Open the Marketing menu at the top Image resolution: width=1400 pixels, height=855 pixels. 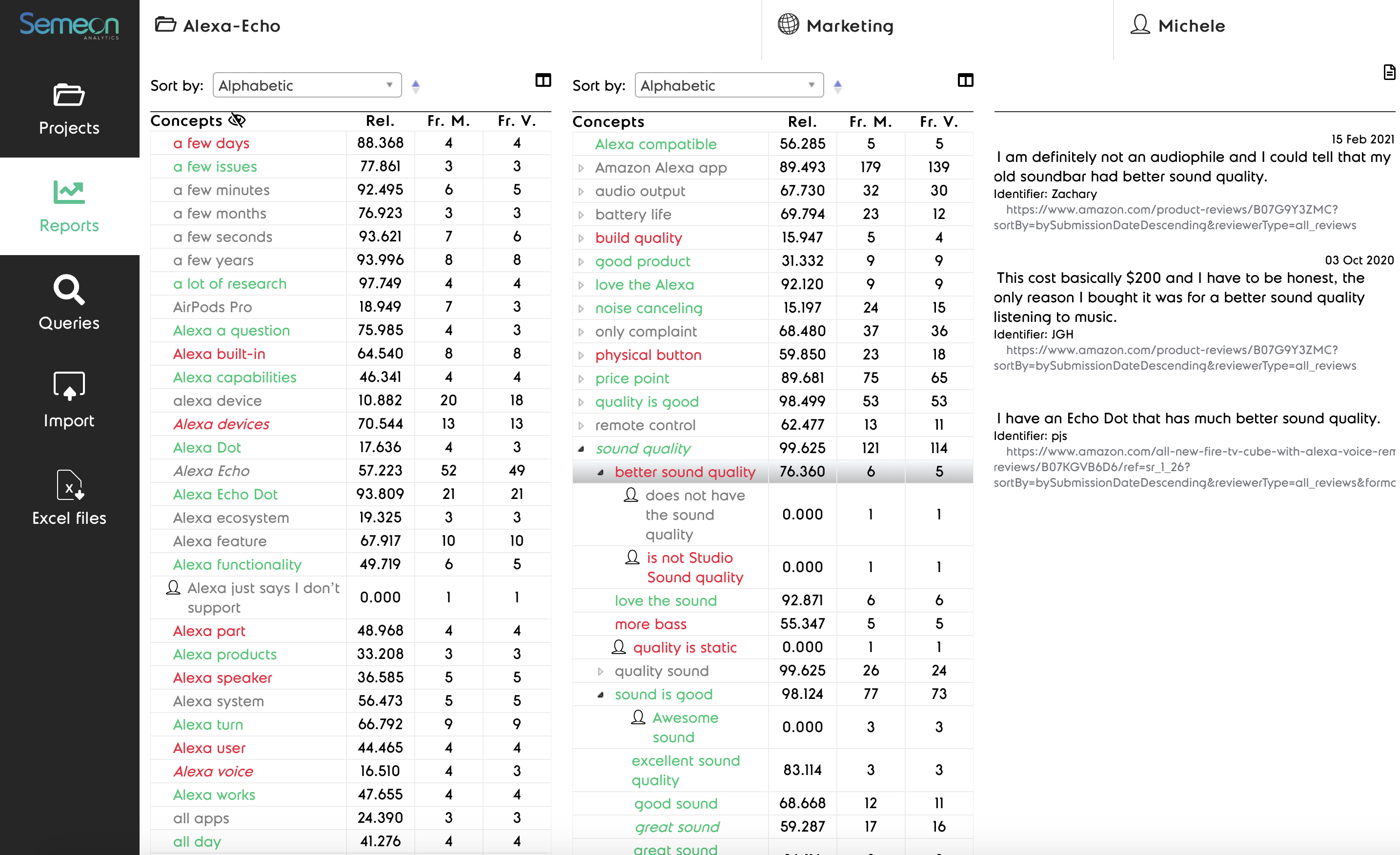click(849, 25)
